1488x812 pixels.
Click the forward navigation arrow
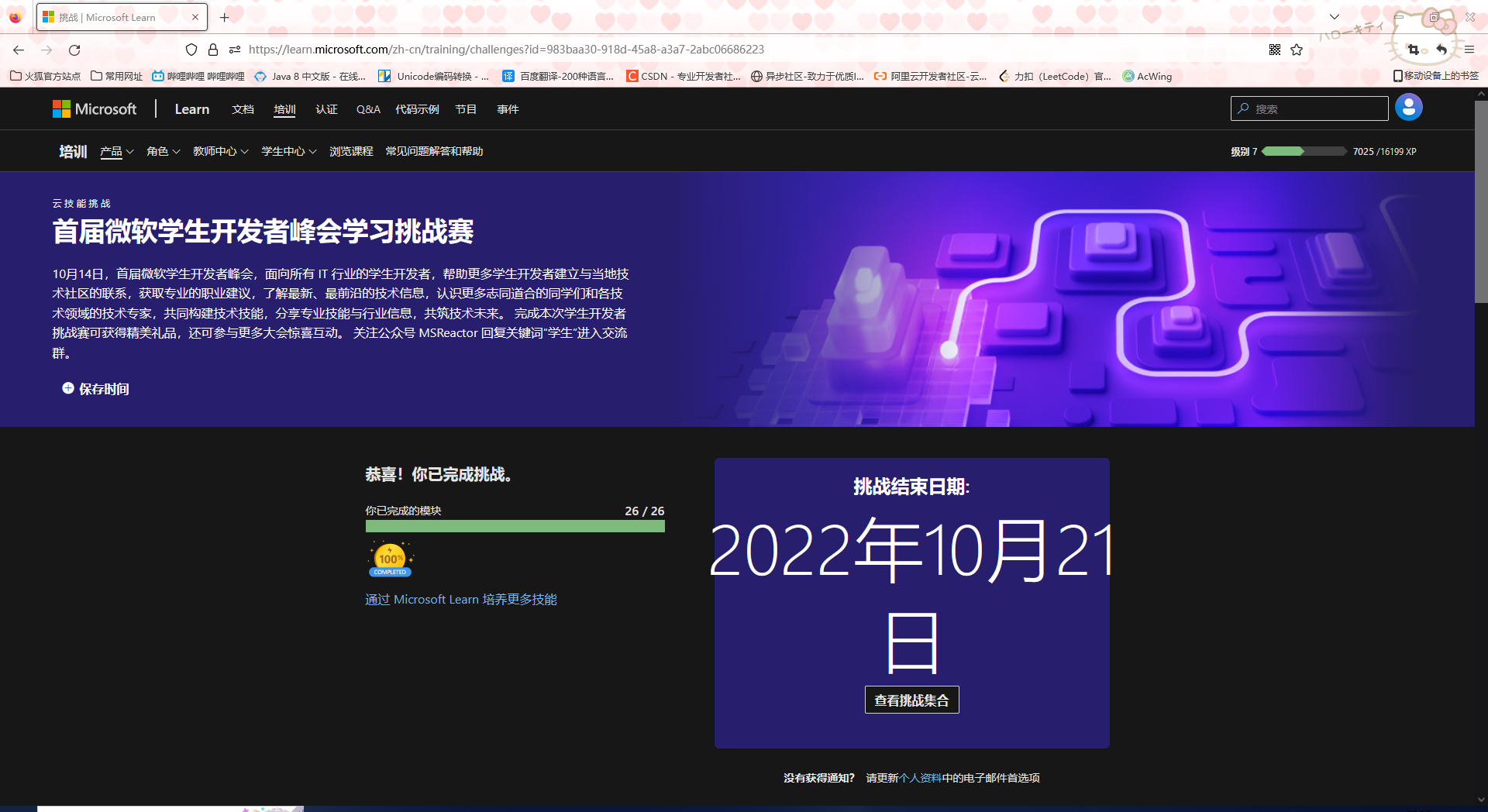[x=46, y=50]
